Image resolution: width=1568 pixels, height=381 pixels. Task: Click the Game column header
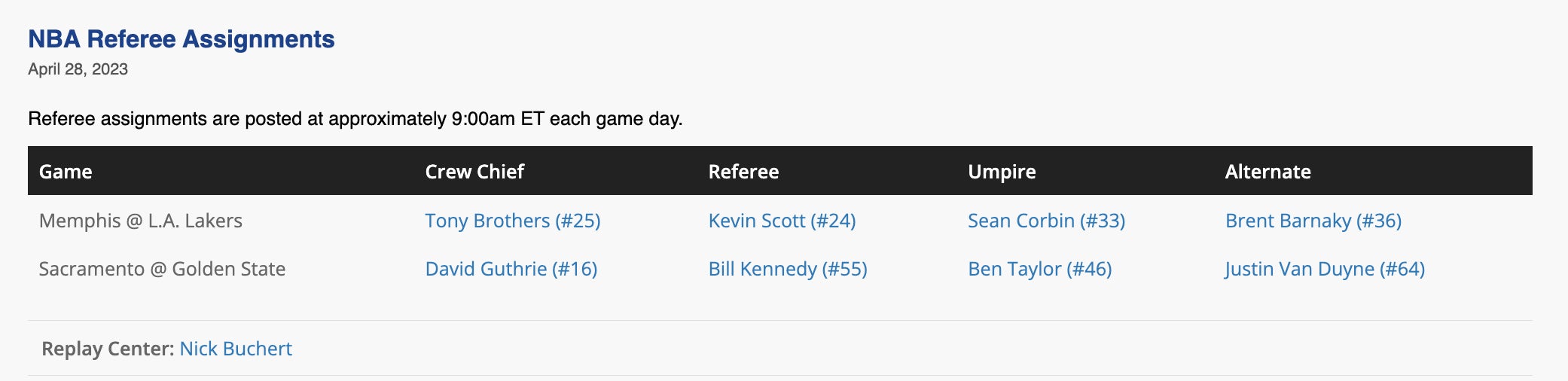[x=66, y=172]
